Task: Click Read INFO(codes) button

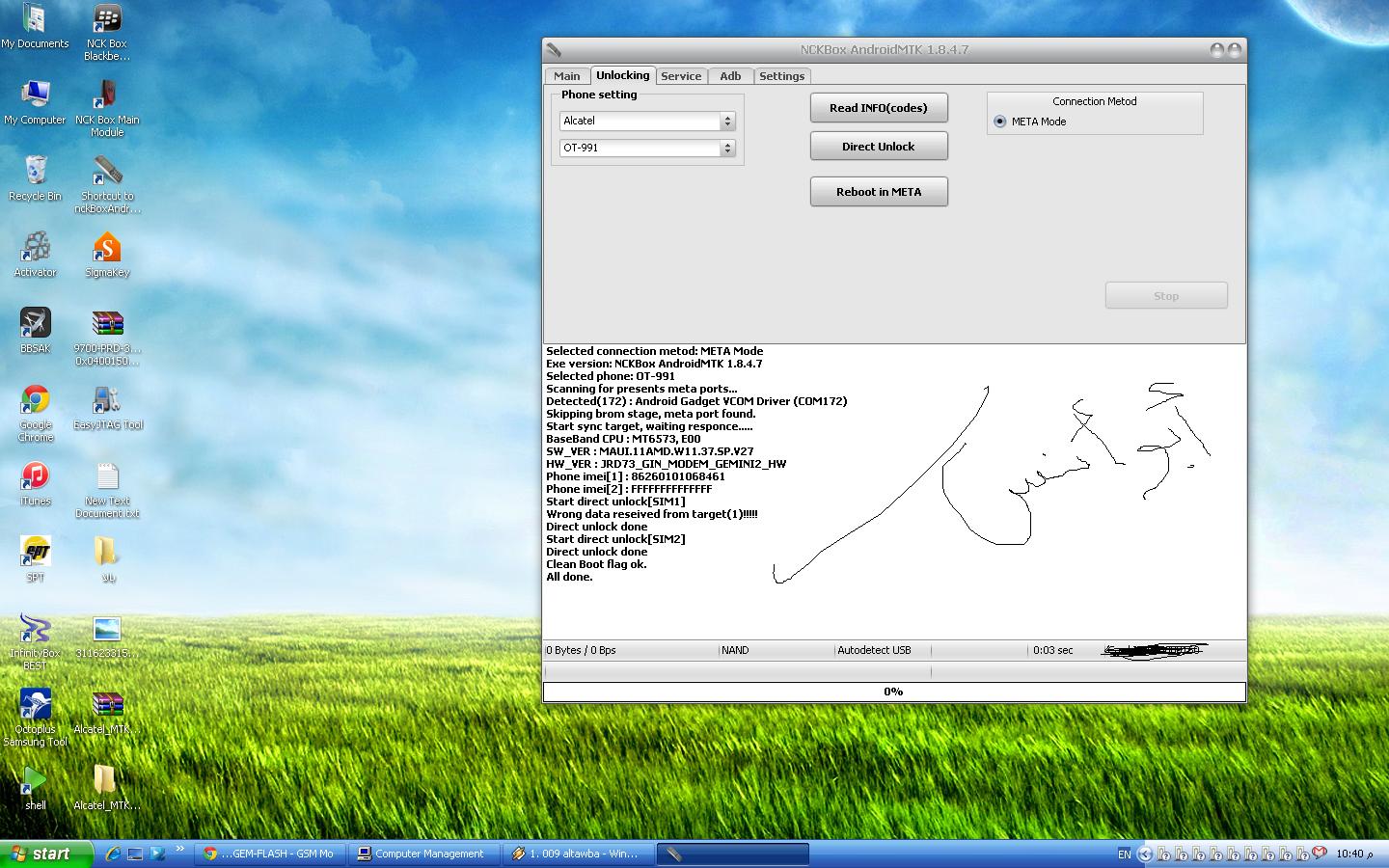Action: [x=879, y=107]
